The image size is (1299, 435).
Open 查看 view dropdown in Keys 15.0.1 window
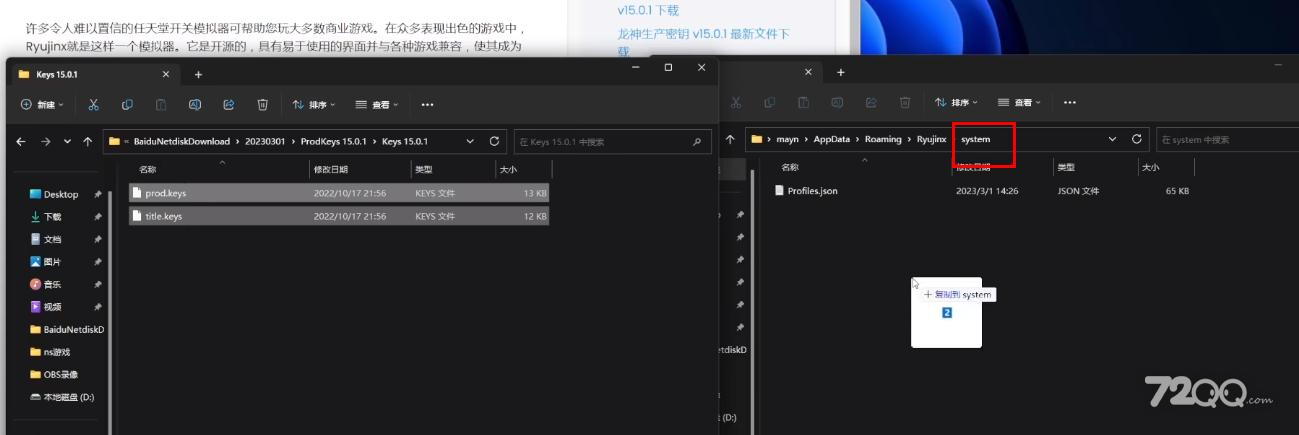click(x=377, y=104)
